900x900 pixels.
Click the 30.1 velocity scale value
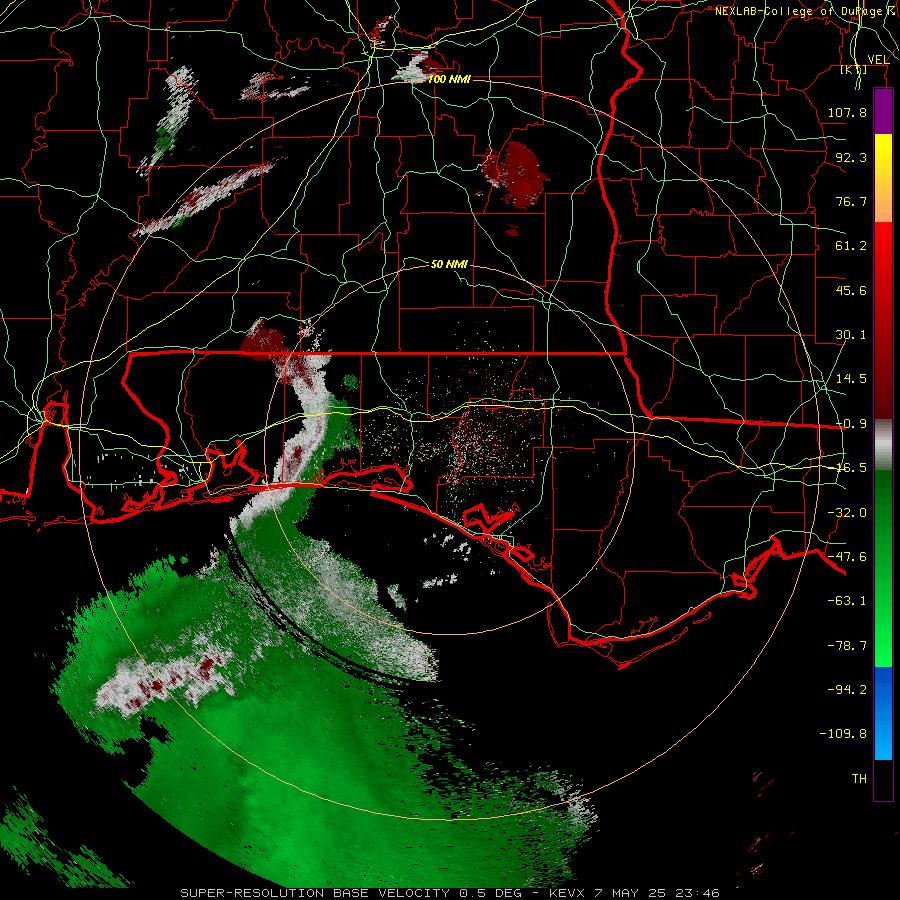[x=851, y=335]
